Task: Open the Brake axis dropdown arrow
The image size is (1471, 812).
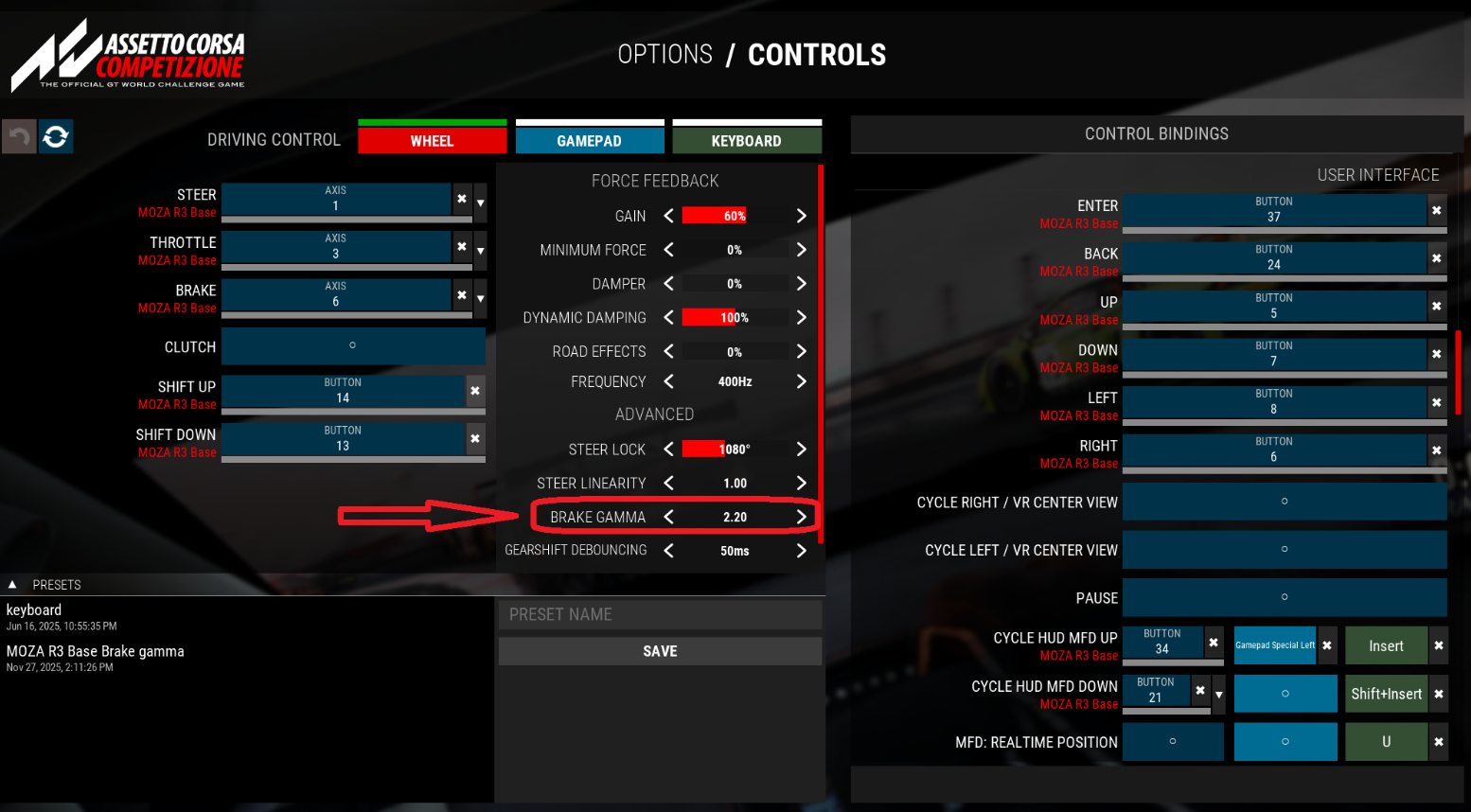Action: 481,298
